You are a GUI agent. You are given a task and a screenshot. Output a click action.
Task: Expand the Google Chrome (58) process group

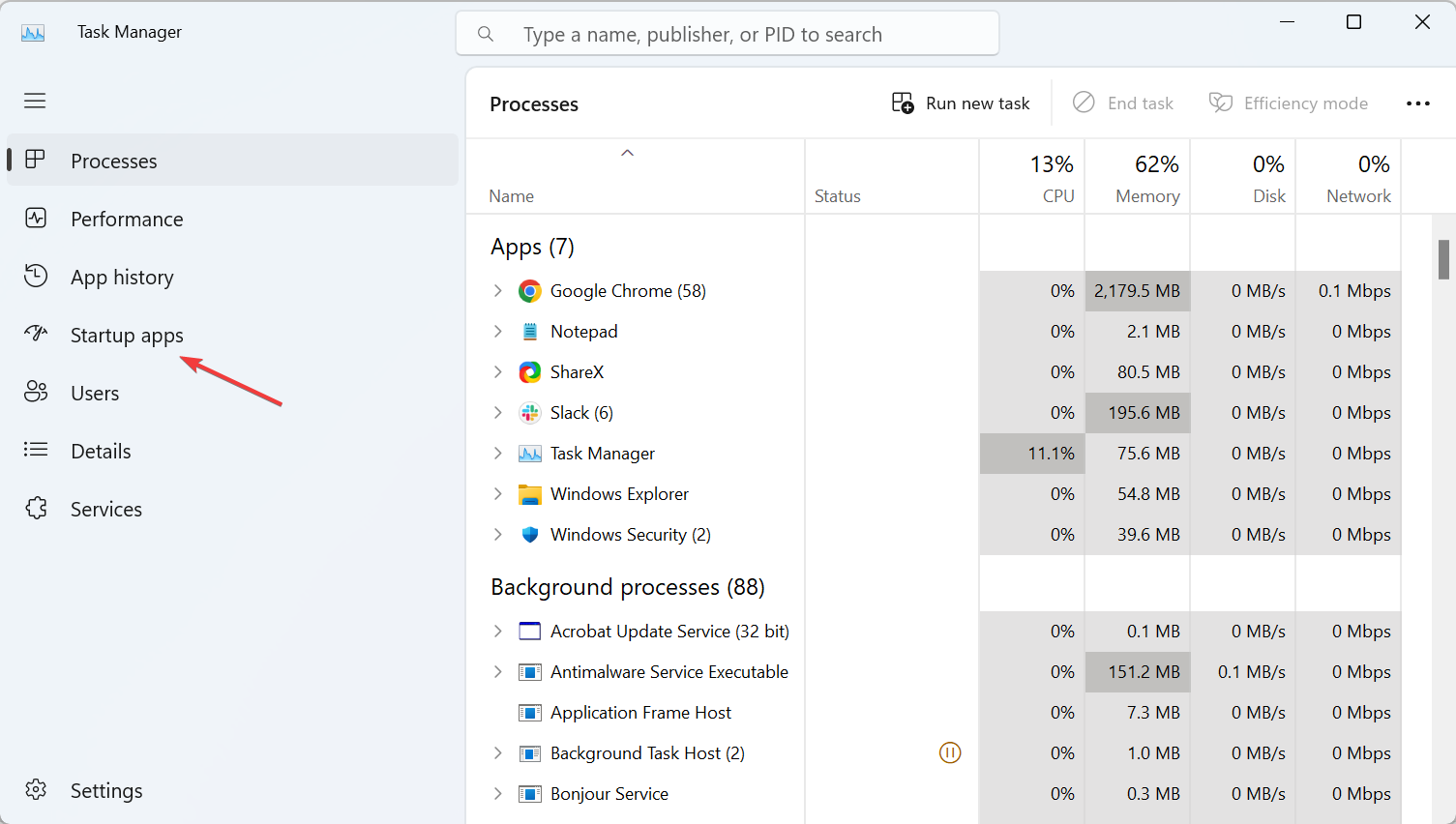(498, 291)
